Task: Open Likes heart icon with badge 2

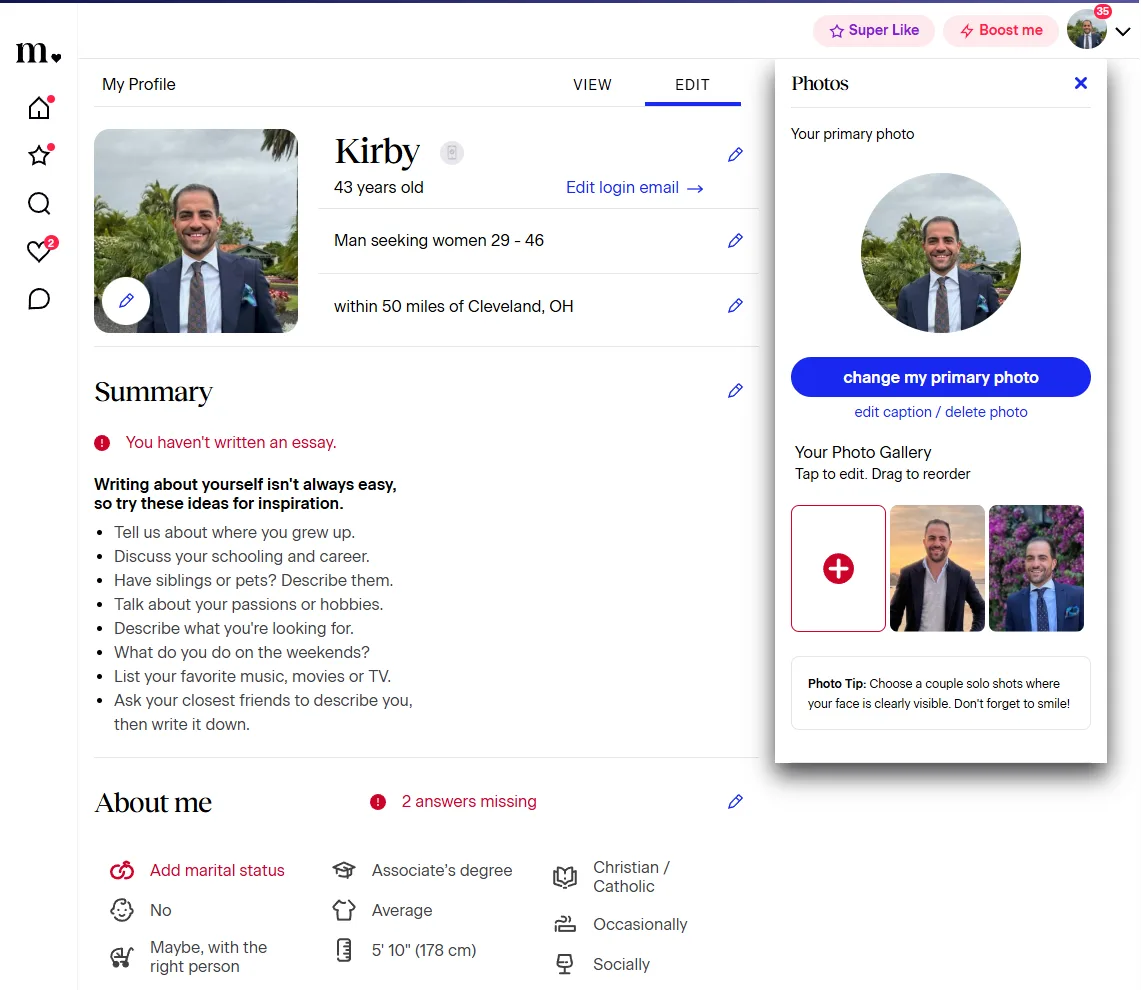Action: coord(39,250)
